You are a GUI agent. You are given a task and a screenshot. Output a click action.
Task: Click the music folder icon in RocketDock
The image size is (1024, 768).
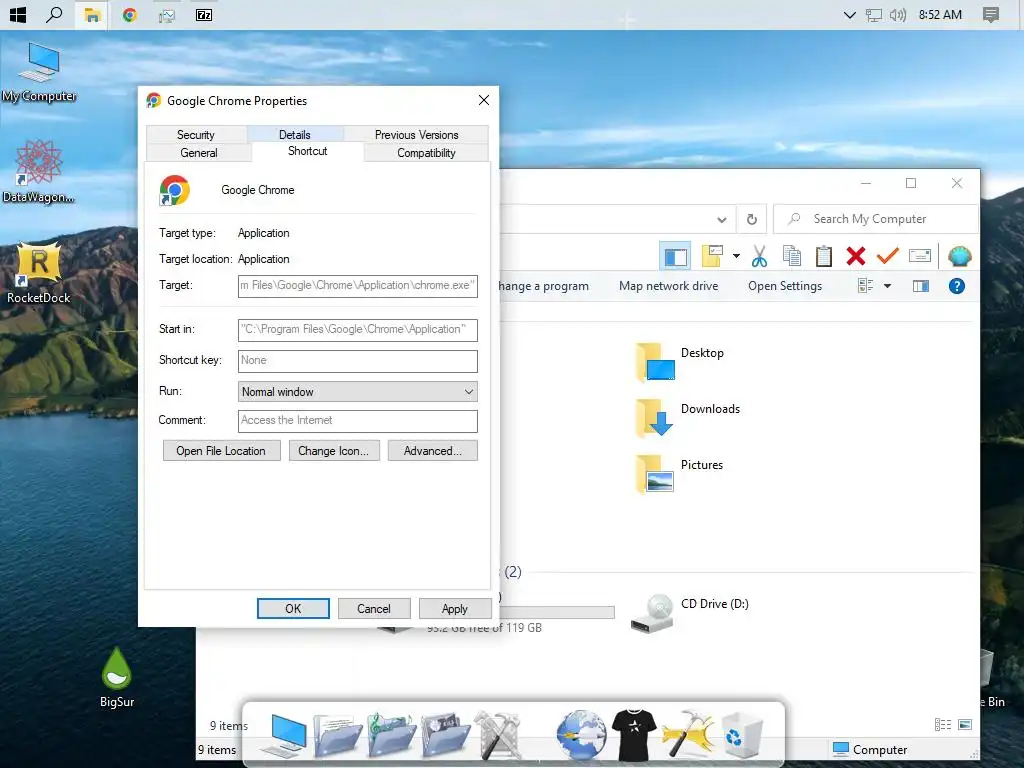(391, 735)
